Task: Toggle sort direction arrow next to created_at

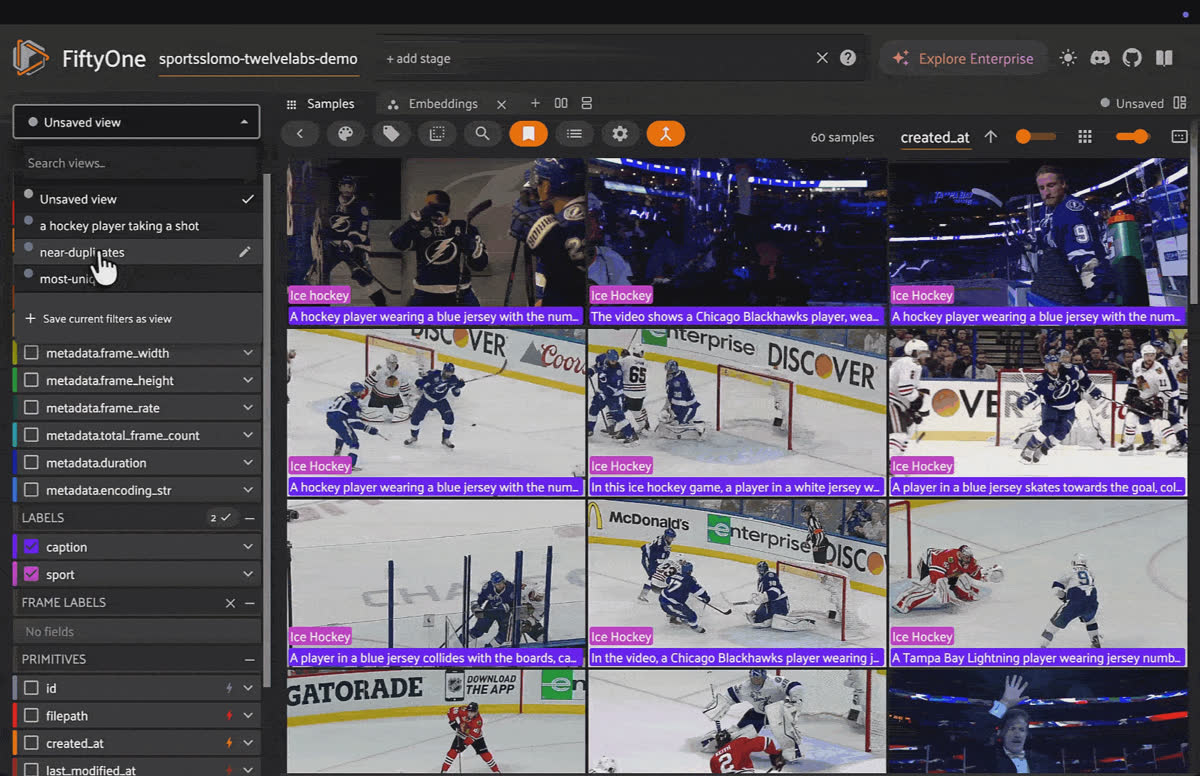Action: (x=991, y=137)
